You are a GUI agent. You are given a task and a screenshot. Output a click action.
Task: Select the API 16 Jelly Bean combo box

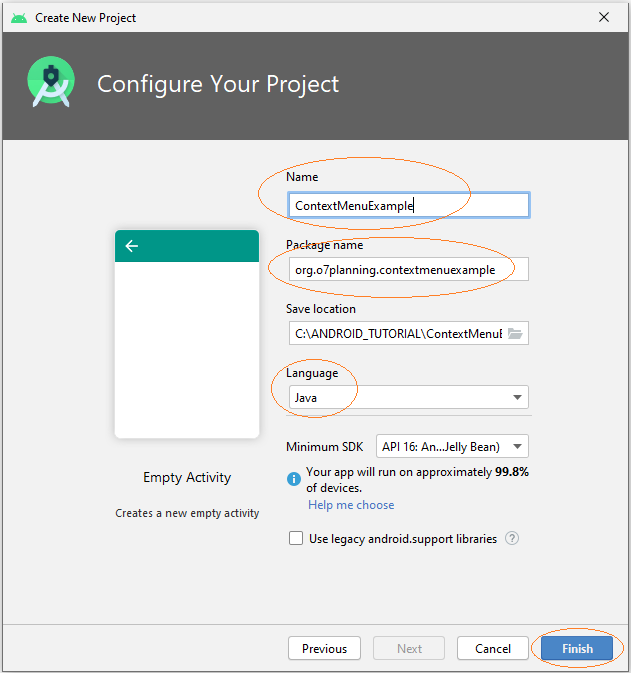(452, 447)
